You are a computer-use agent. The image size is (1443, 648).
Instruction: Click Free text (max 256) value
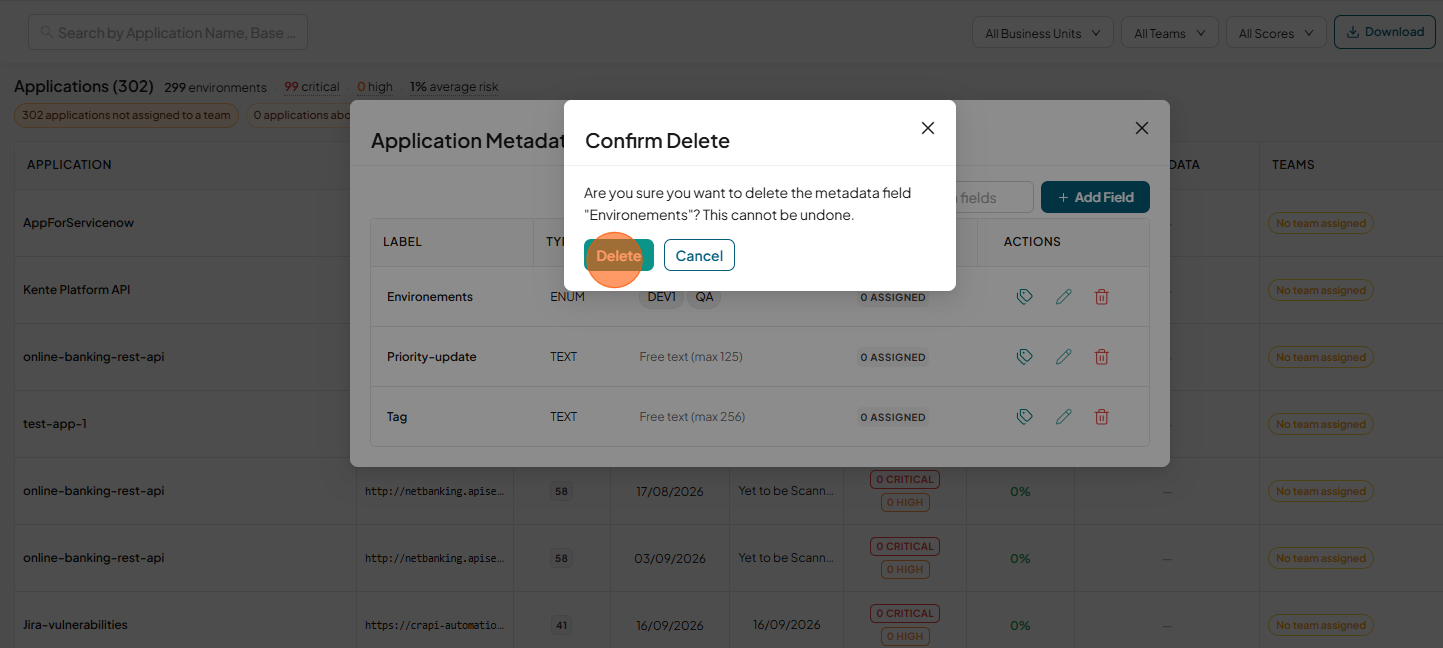[692, 417]
